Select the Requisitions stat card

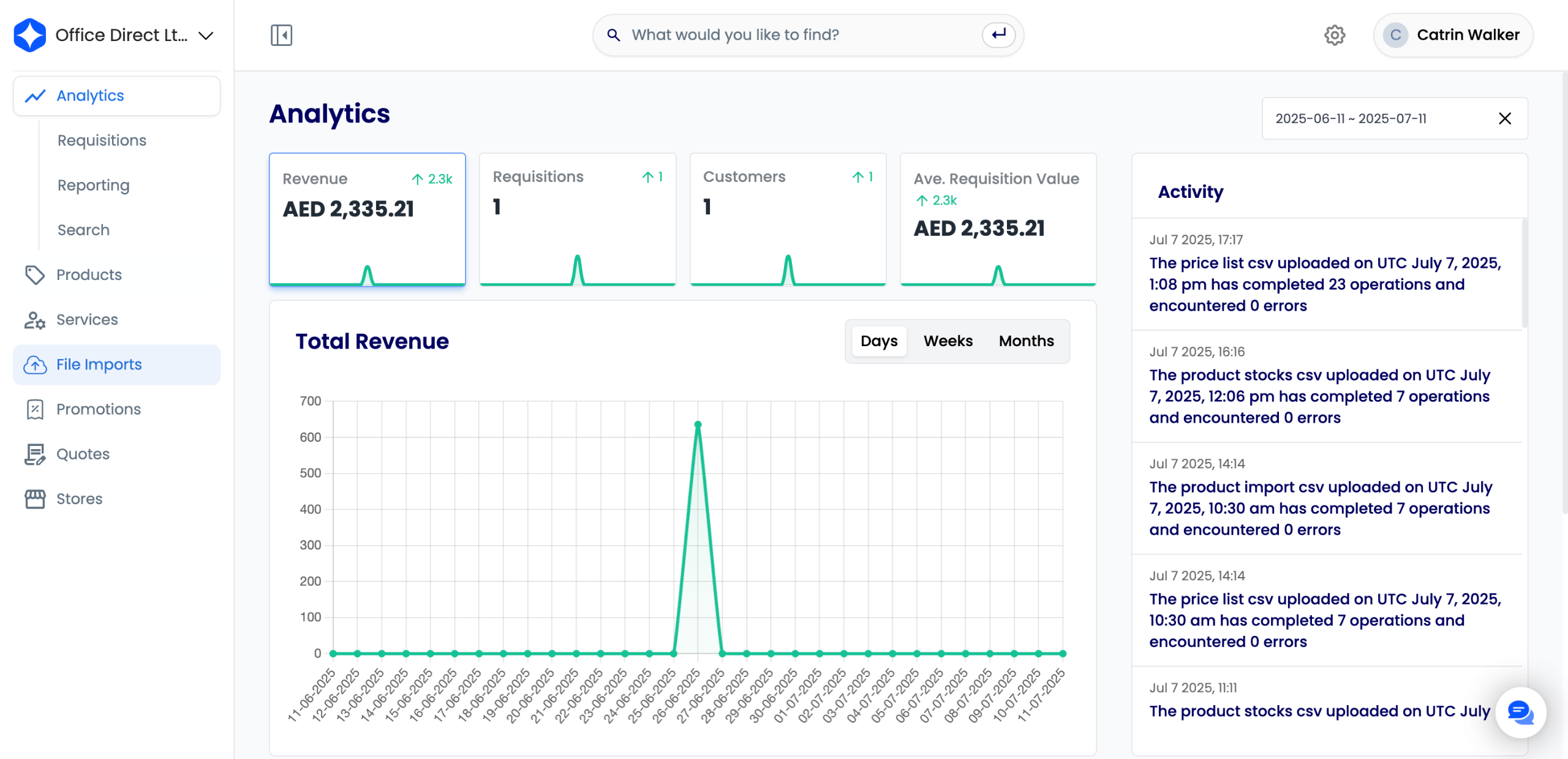[x=577, y=219]
